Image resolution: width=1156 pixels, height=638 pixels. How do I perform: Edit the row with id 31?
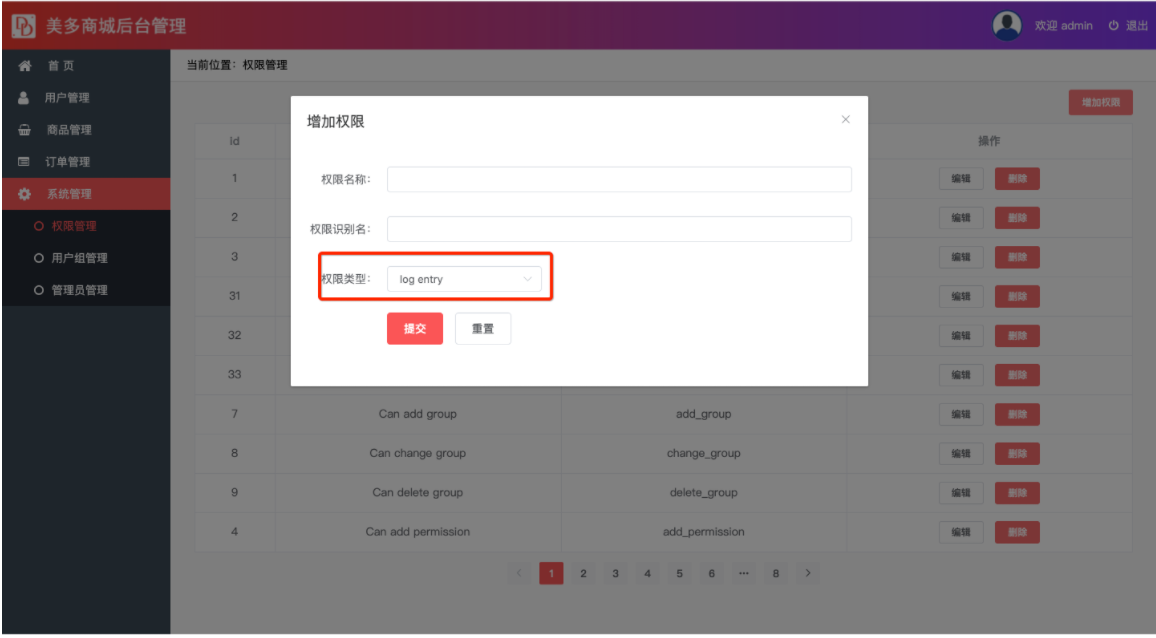[x=961, y=297]
